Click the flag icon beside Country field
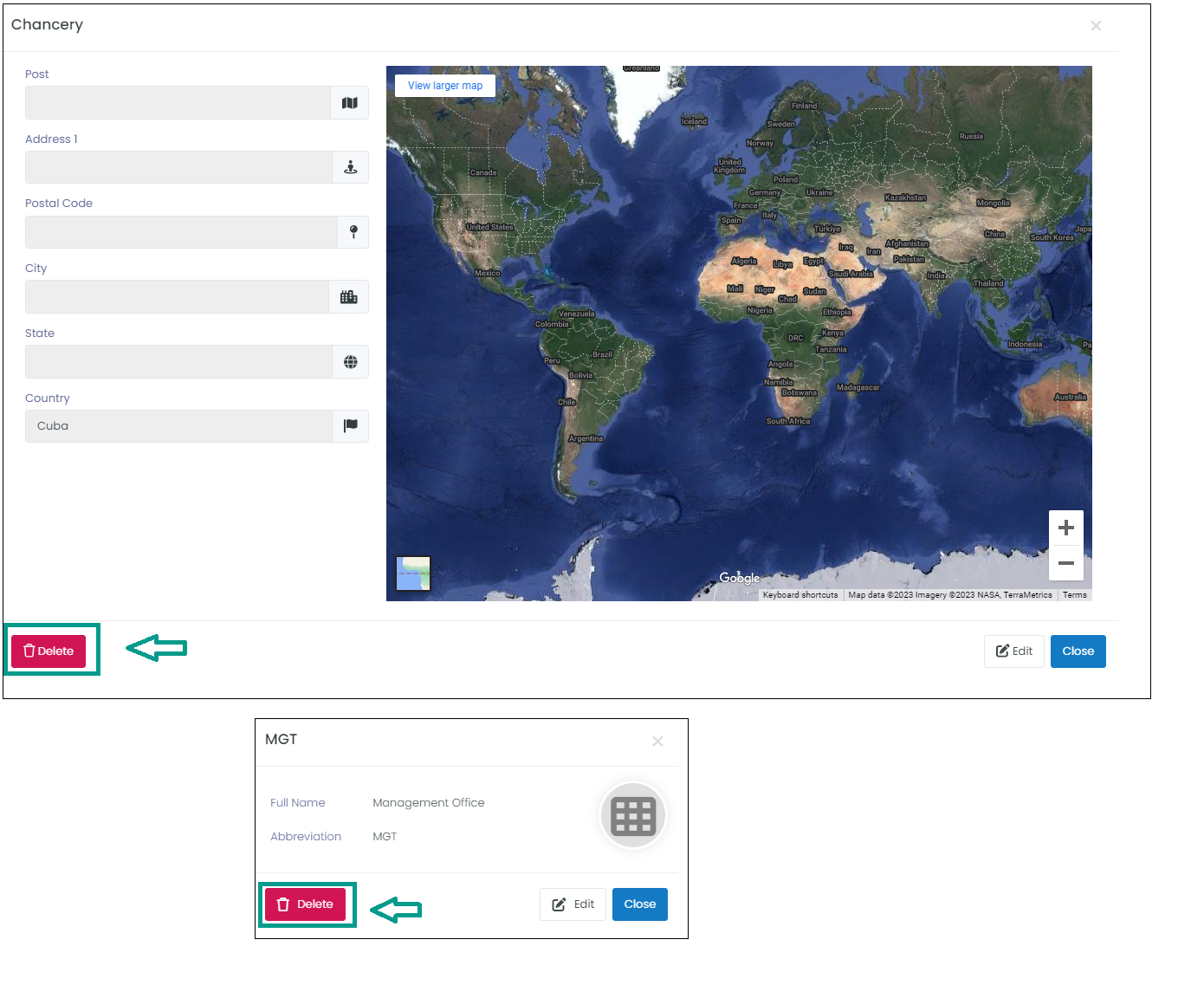This screenshot has height=998, width=1204. coord(351,426)
